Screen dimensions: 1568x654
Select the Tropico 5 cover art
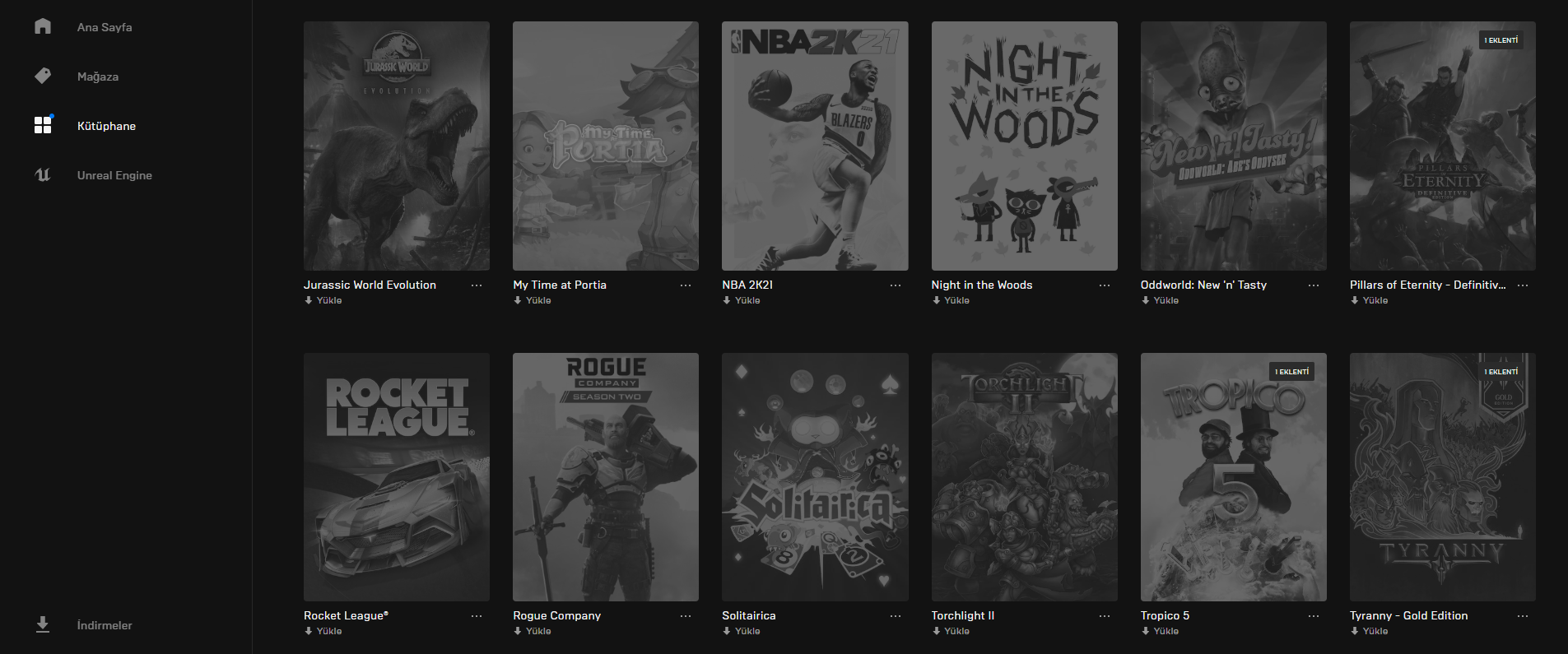click(x=1234, y=477)
